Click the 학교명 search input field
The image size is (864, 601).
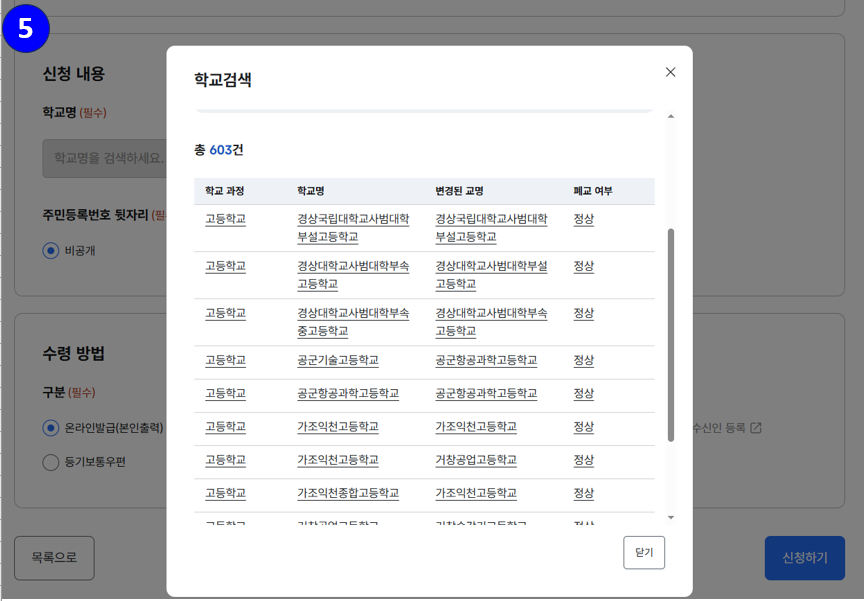(x=105, y=158)
